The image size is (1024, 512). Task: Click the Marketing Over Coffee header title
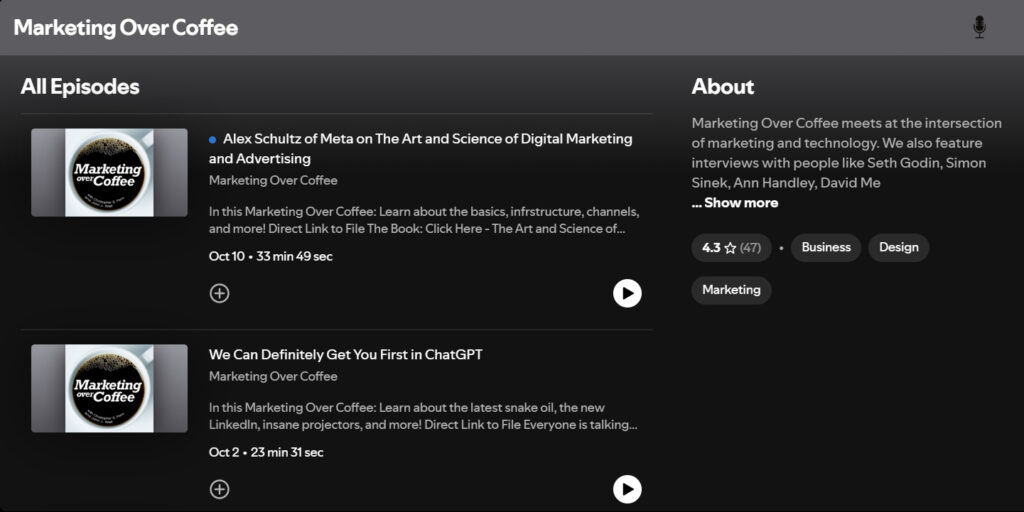(x=126, y=27)
